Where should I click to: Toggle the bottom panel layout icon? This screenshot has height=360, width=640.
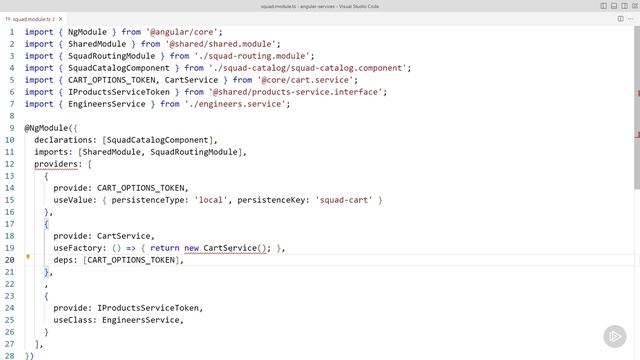point(614,6)
